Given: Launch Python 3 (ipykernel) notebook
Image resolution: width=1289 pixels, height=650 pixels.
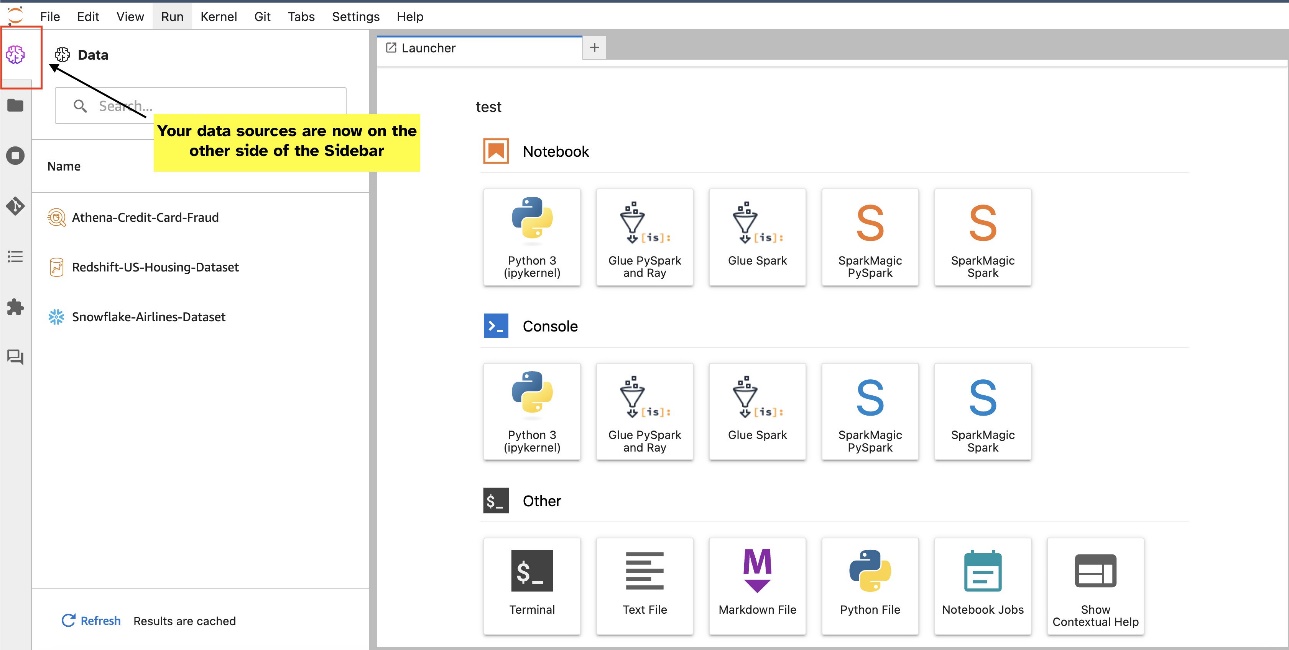Looking at the screenshot, I should tap(532, 237).
